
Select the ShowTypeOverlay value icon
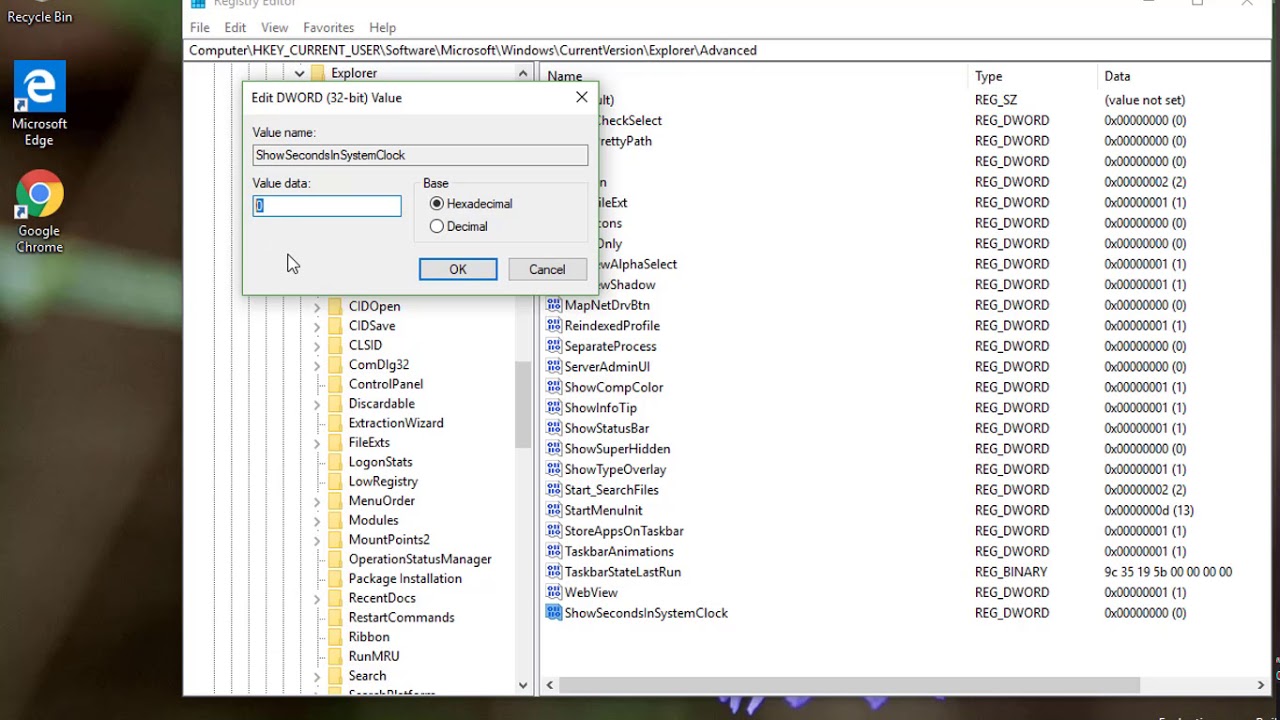coord(553,469)
